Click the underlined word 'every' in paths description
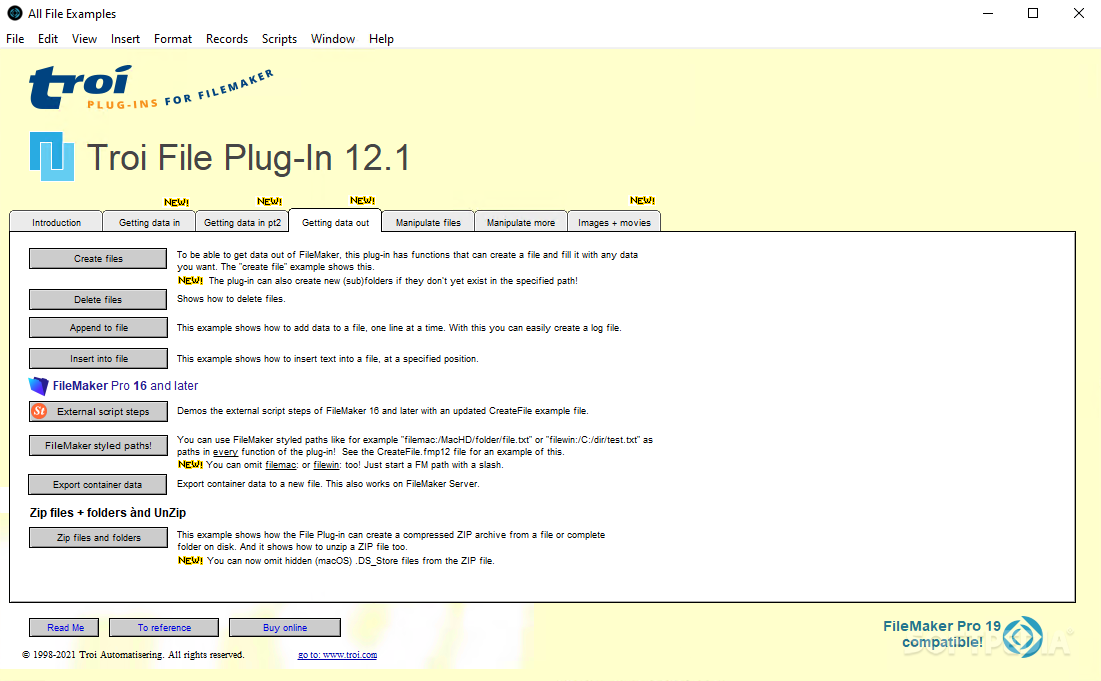The height and width of the screenshot is (681, 1101). coord(225,452)
